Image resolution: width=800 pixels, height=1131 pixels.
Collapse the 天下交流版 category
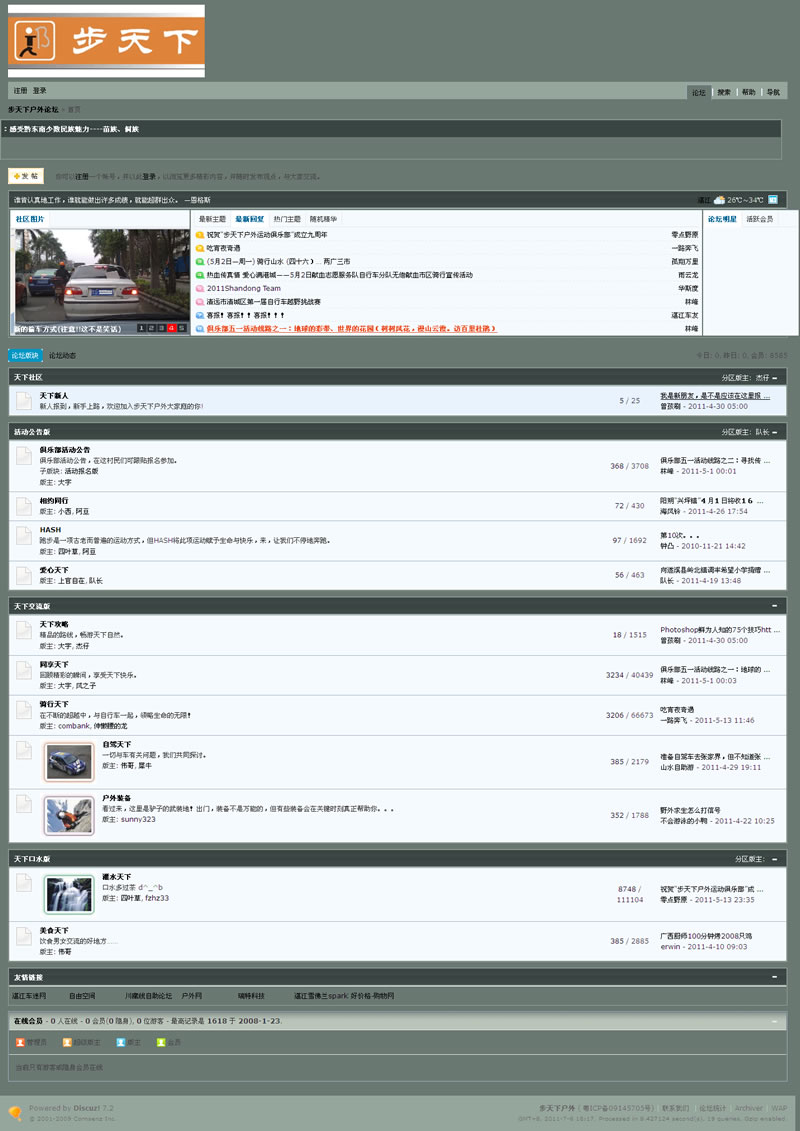[775, 606]
